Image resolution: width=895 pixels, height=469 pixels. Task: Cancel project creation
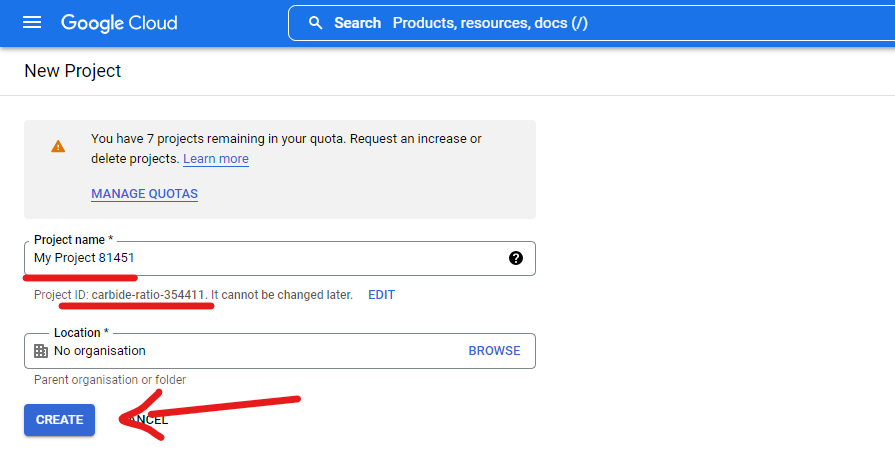(145, 420)
